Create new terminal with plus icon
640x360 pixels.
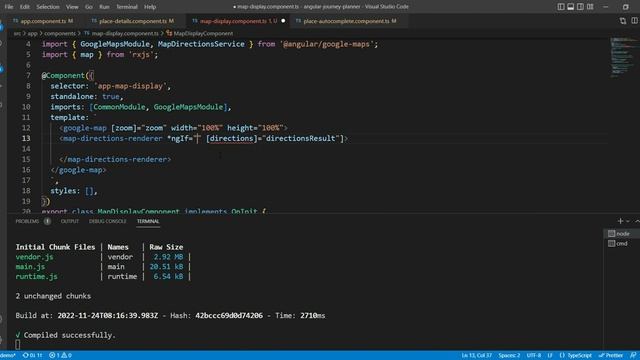620,221
